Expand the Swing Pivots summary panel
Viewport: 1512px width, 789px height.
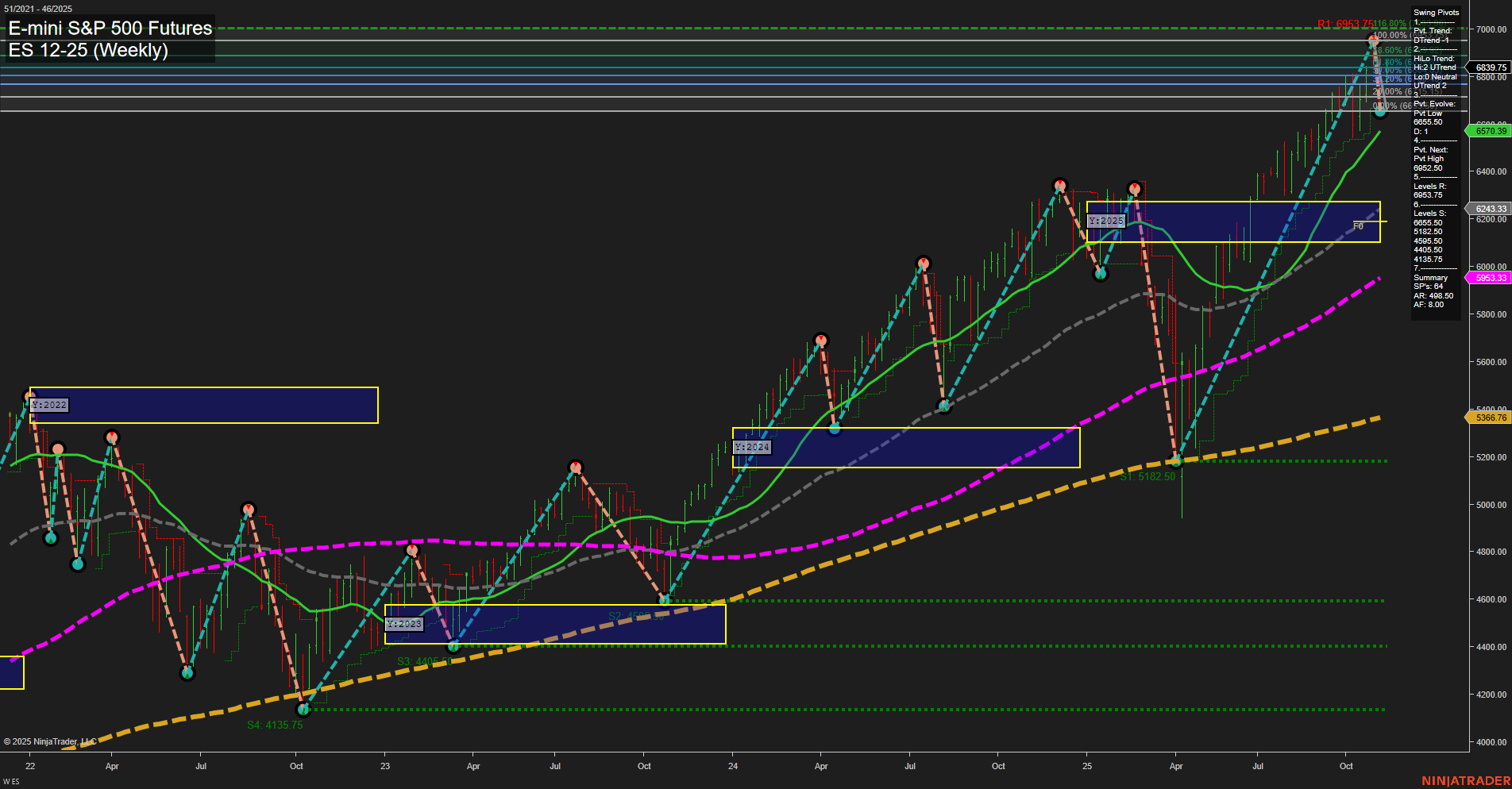point(1436,12)
